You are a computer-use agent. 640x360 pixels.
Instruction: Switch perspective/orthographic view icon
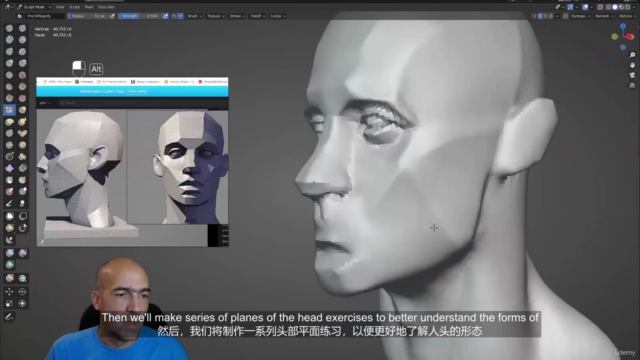632,85
